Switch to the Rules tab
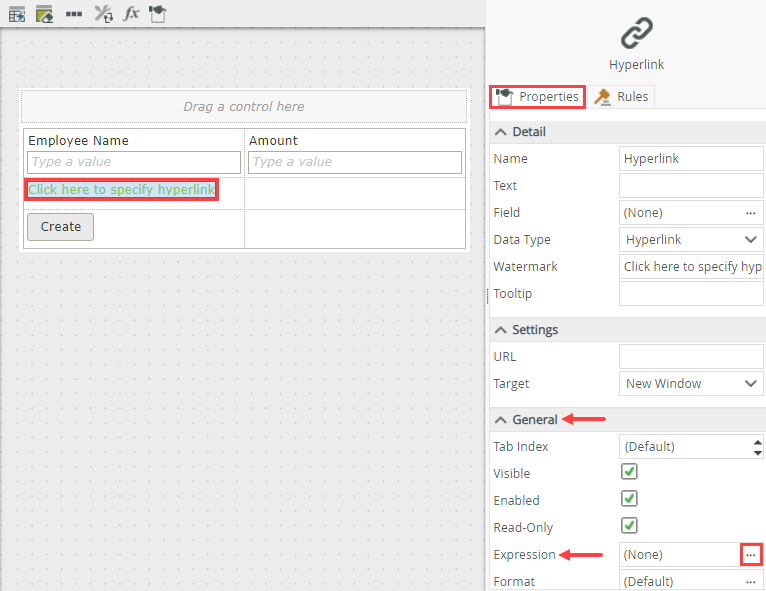This screenshot has width=766, height=591. pos(621,97)
